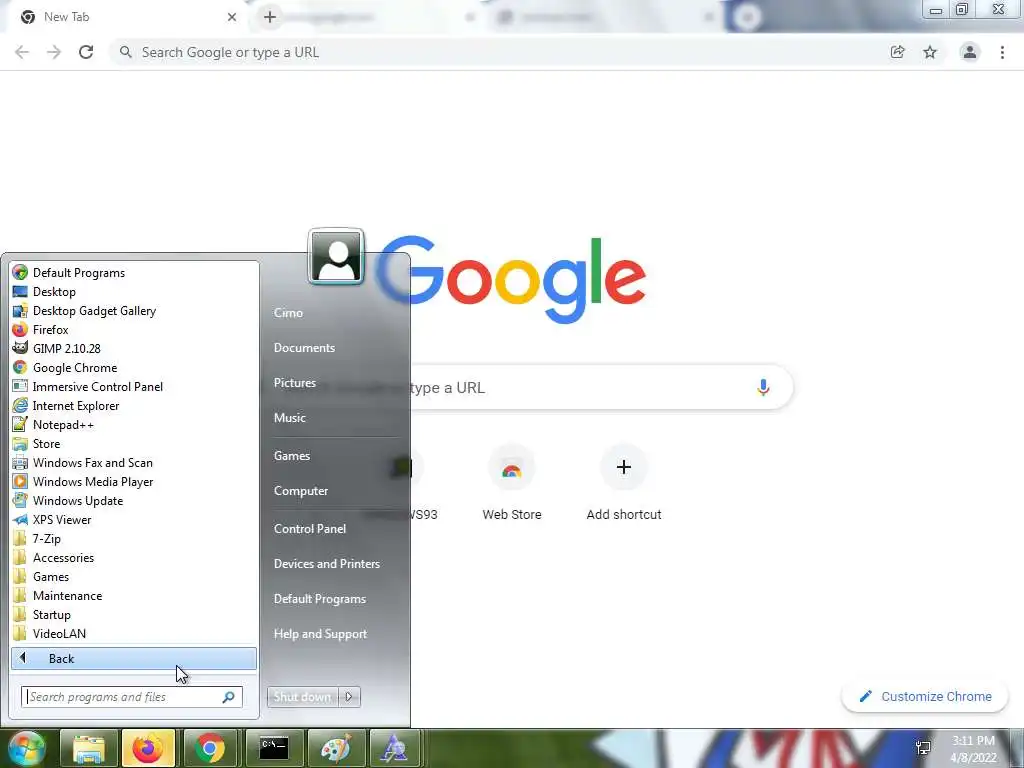Go forward using Chrome's forward arrow
Screen dimensions: 1024x768
[x=54, y=52]
